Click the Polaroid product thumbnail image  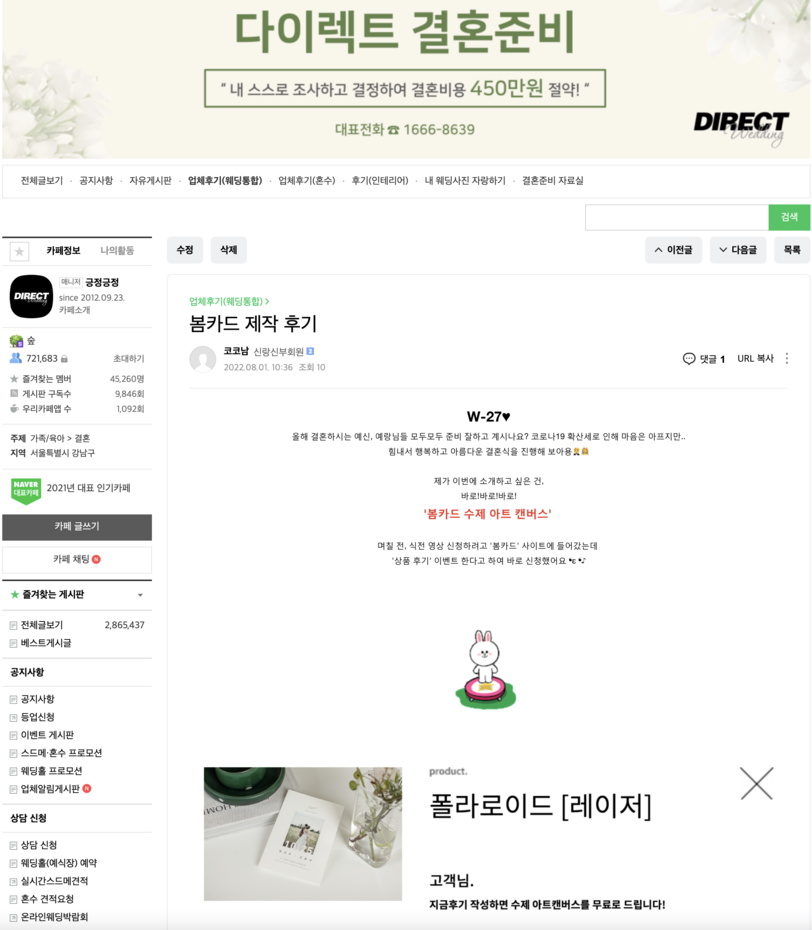(302, 833)
